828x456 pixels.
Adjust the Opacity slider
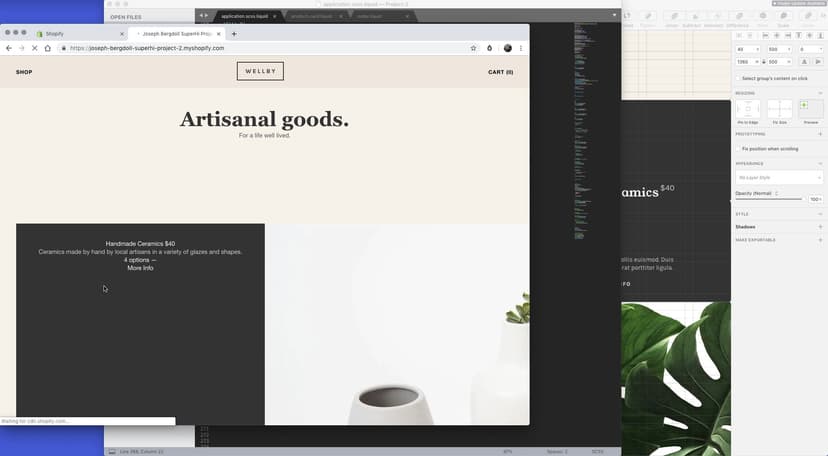[x=768, y=199]
